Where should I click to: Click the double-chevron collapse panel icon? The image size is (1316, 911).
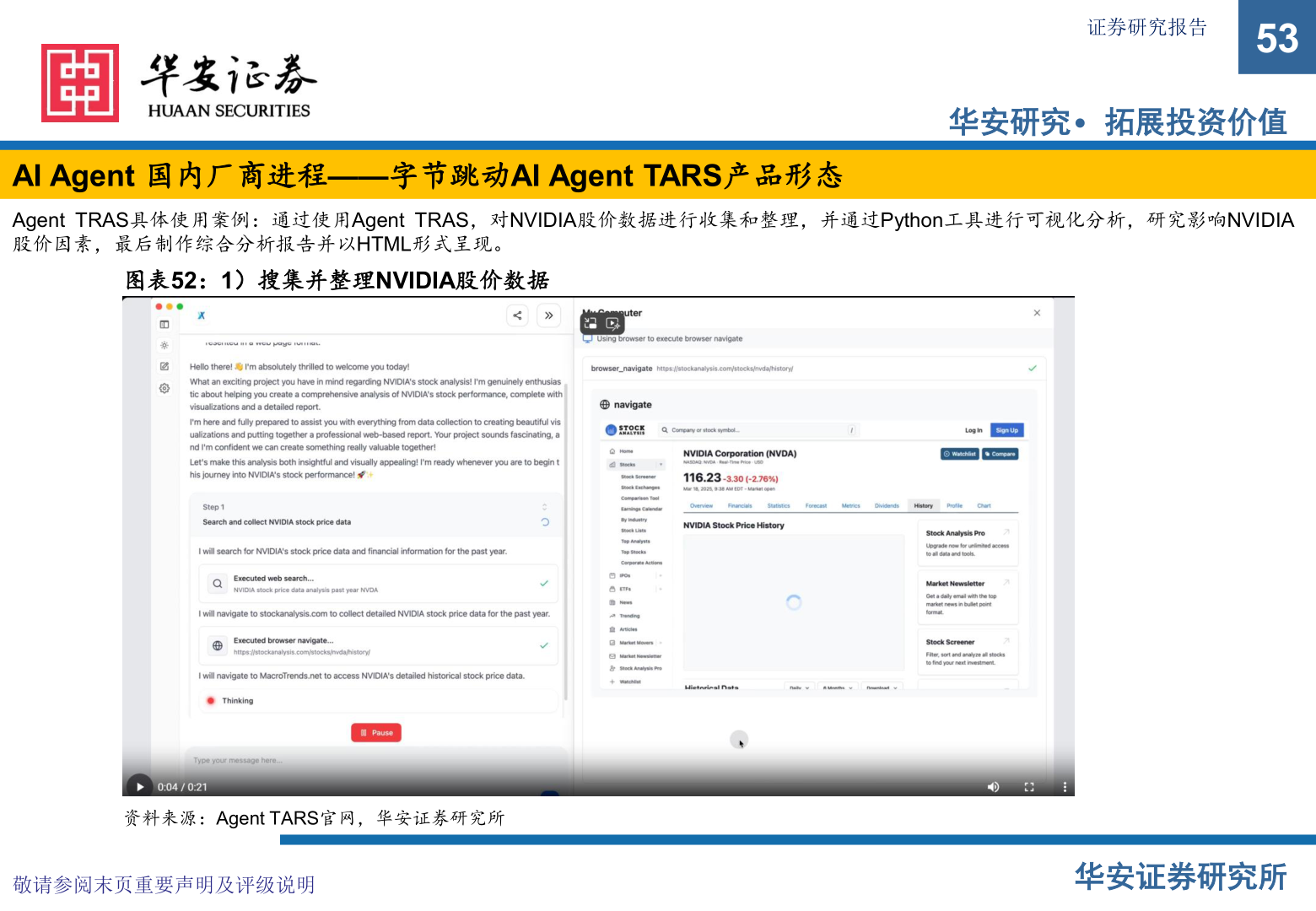tap(548, 315)
